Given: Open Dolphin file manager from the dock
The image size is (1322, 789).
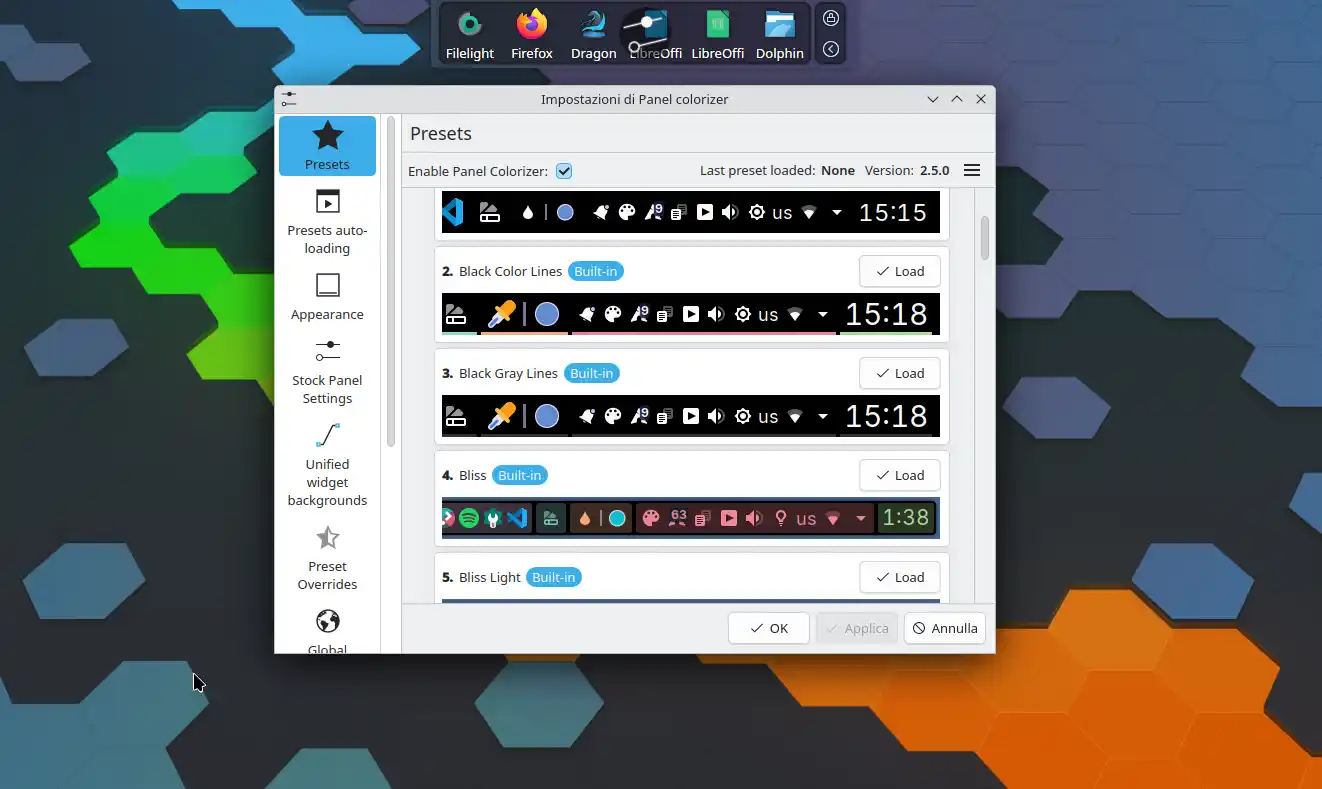Looking at the screenshot, I should pyautogui.click(x=779, y=31).
